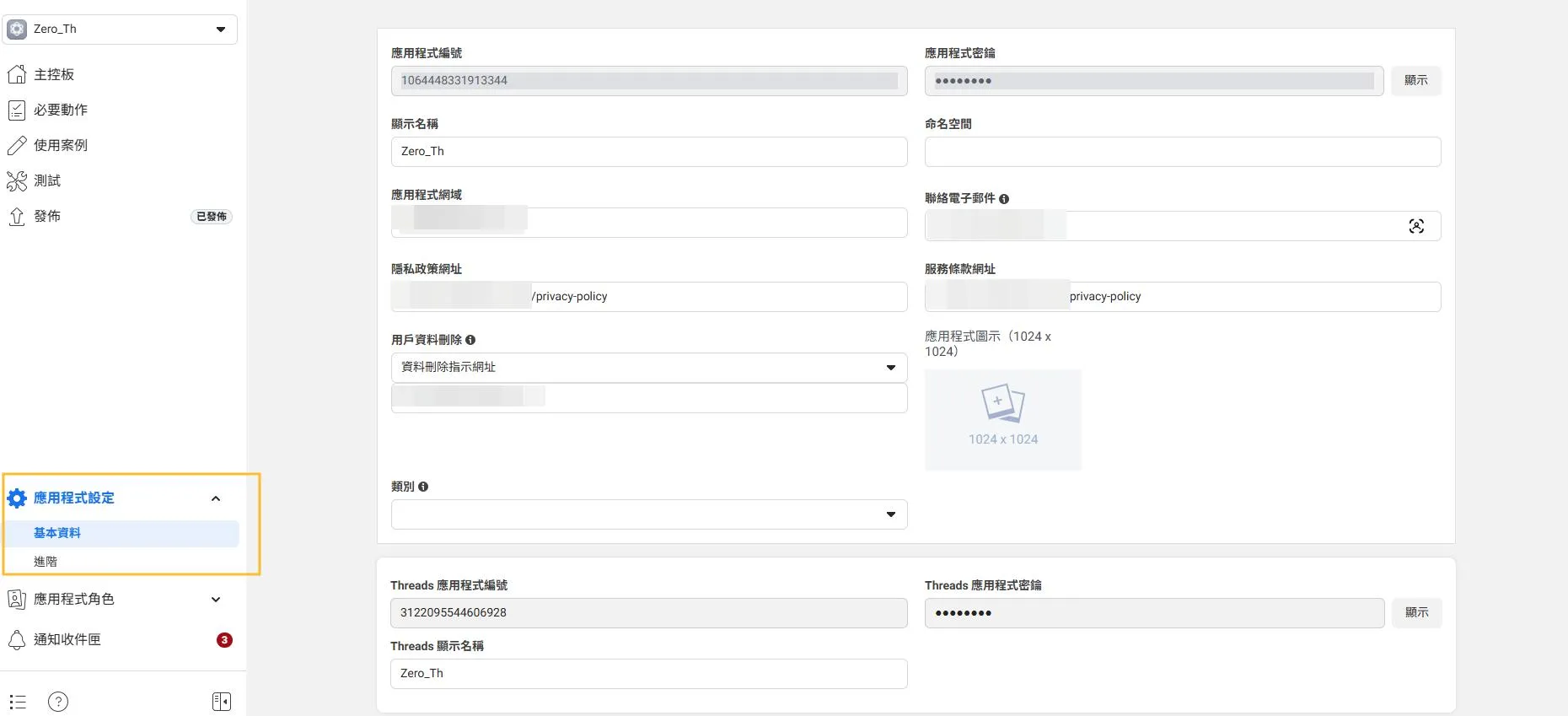Select 進階 in the settings menu
The height and width of the screenshot is (716, 1568).
click(46, 562)
